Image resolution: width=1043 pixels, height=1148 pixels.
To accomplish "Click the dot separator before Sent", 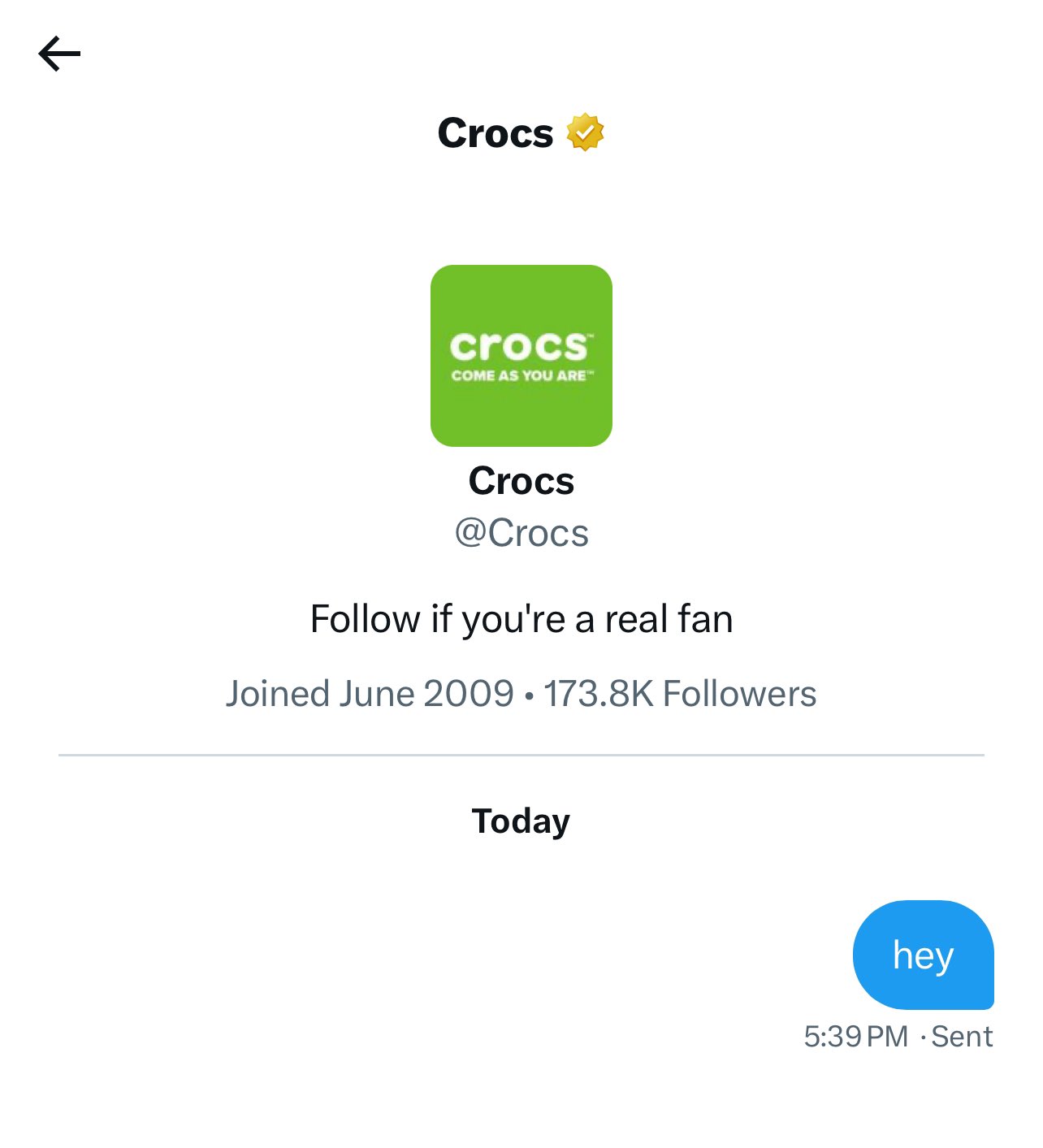I will click(x=923, y=1038).
